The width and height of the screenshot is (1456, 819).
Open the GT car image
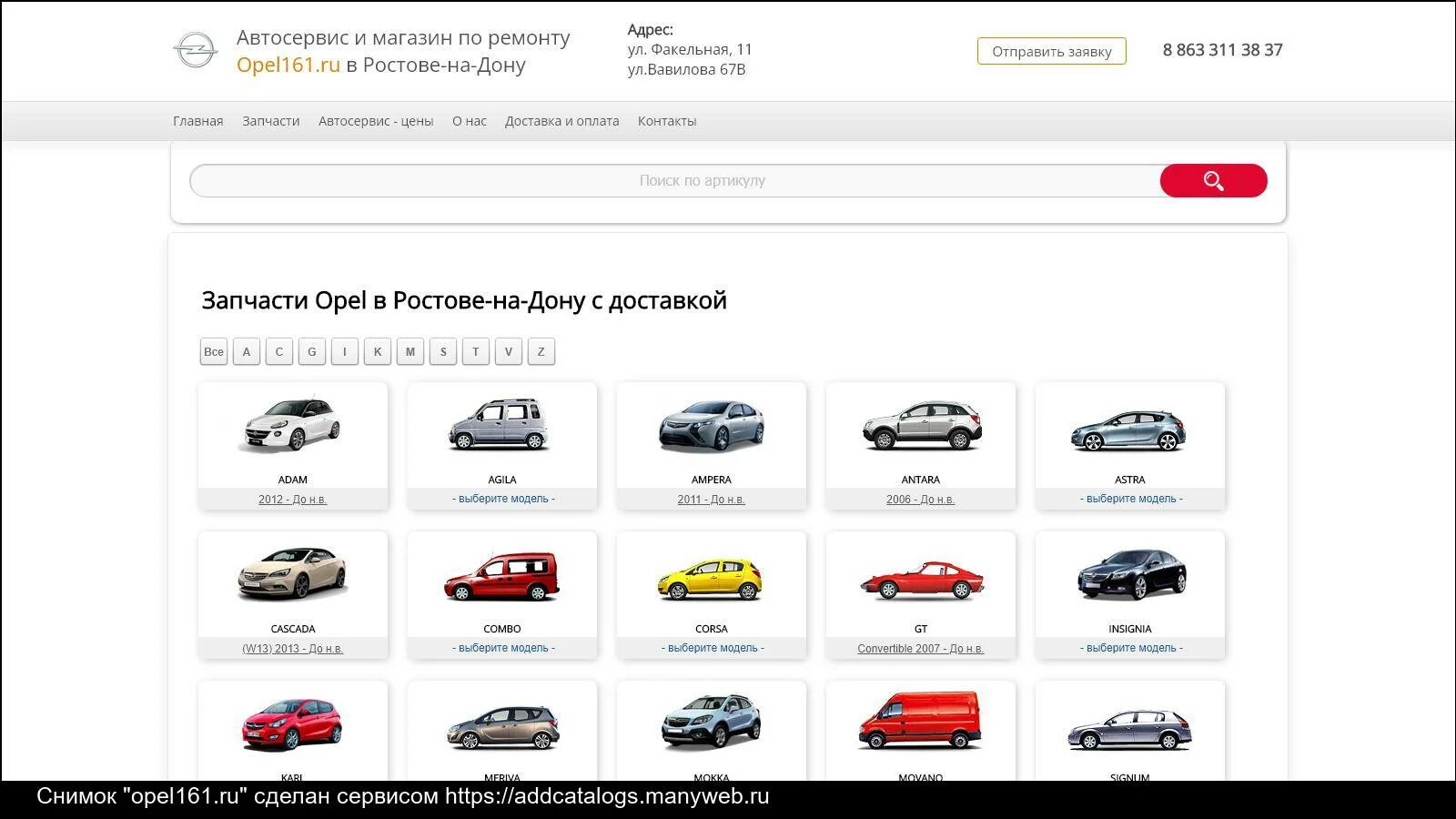click(x=922, y=581)
